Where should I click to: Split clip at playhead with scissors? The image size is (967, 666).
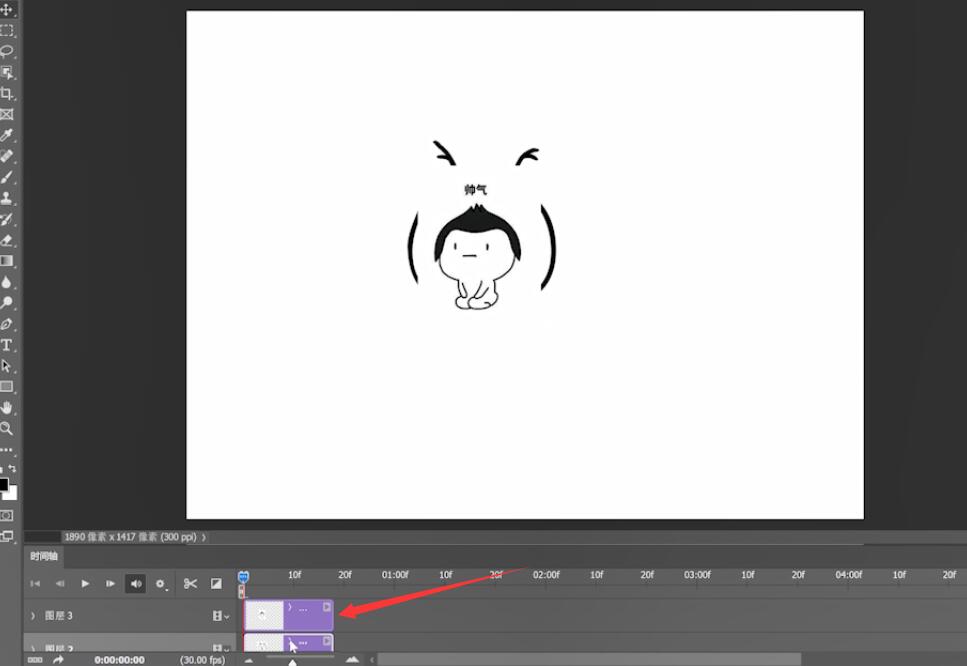[190, 583]
